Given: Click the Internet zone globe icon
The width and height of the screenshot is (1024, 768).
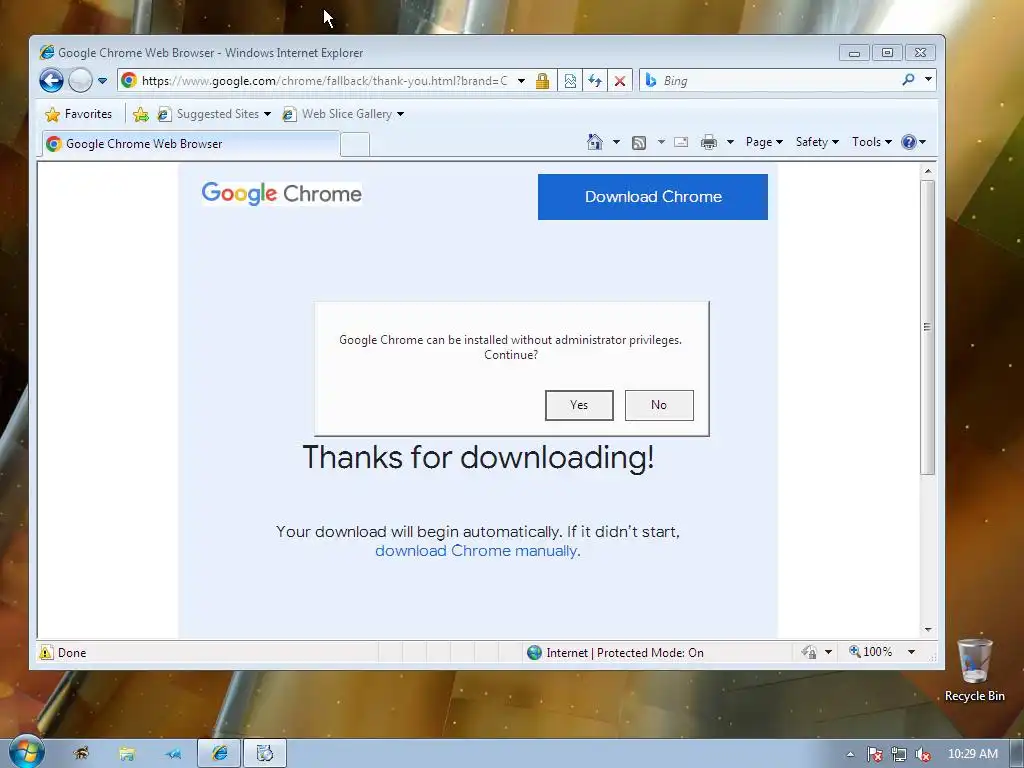Looking at the screenshot, I should point(534,652).
